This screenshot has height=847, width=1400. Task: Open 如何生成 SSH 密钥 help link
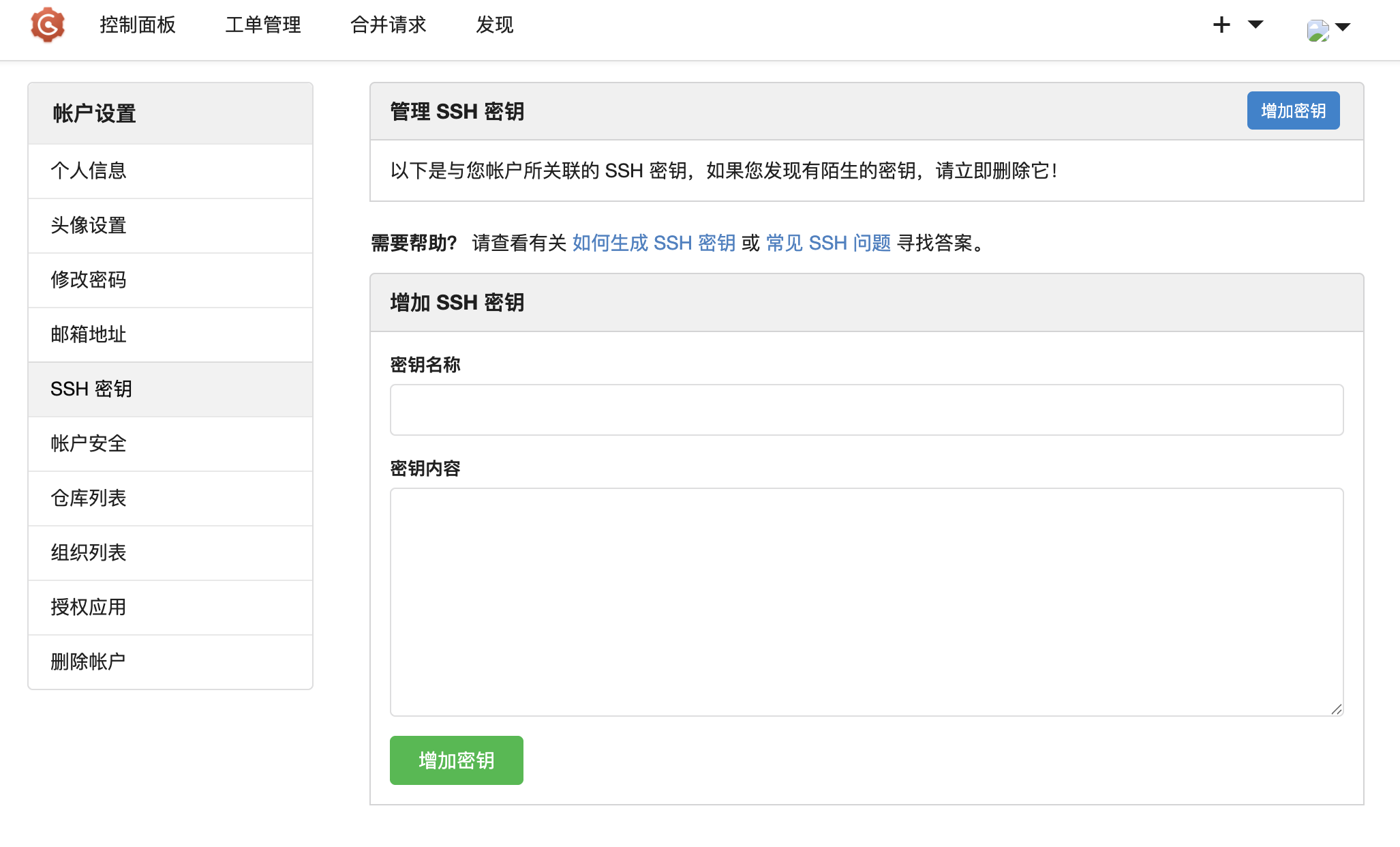(654, 243)
